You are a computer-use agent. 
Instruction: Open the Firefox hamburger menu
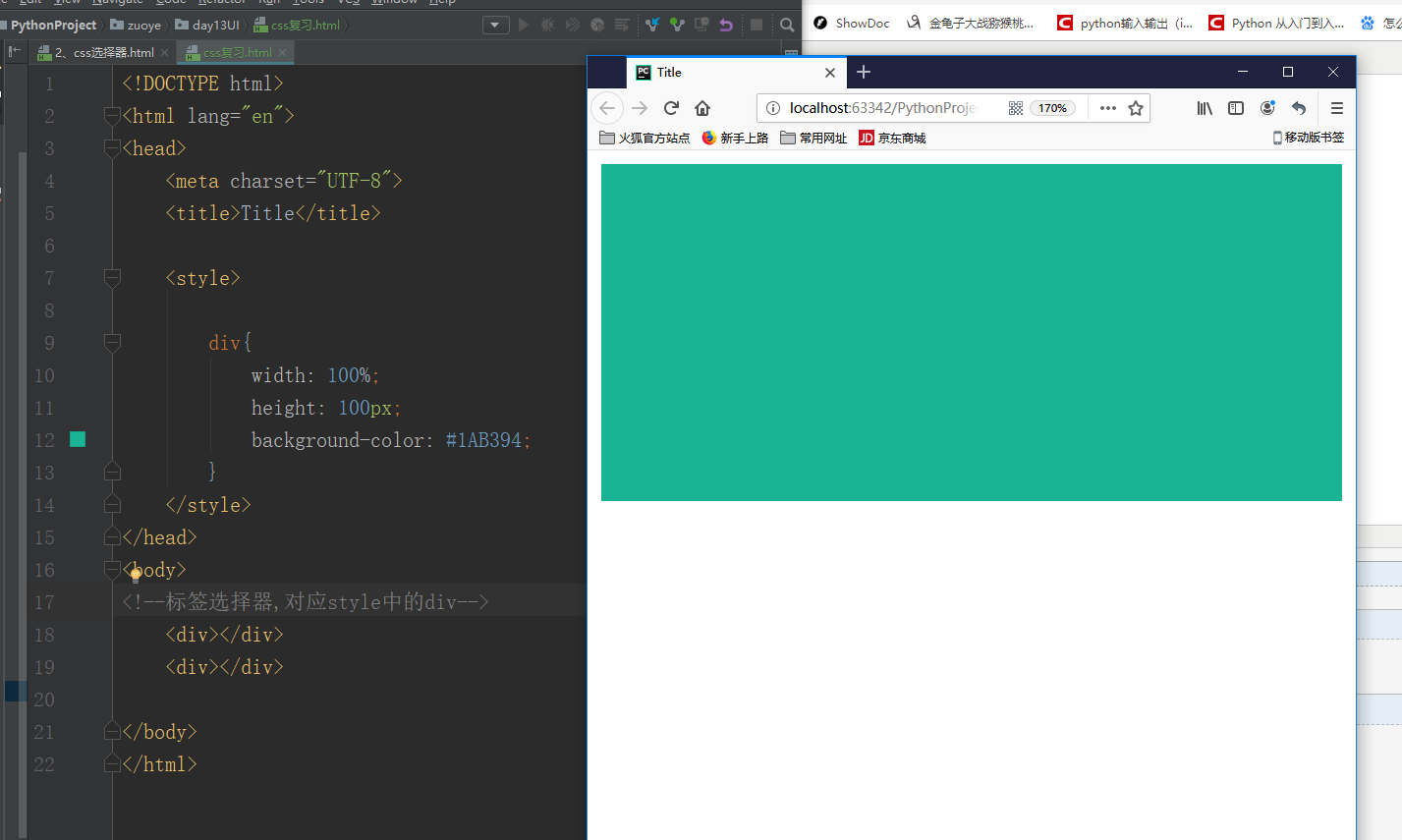click(1337, 108)
